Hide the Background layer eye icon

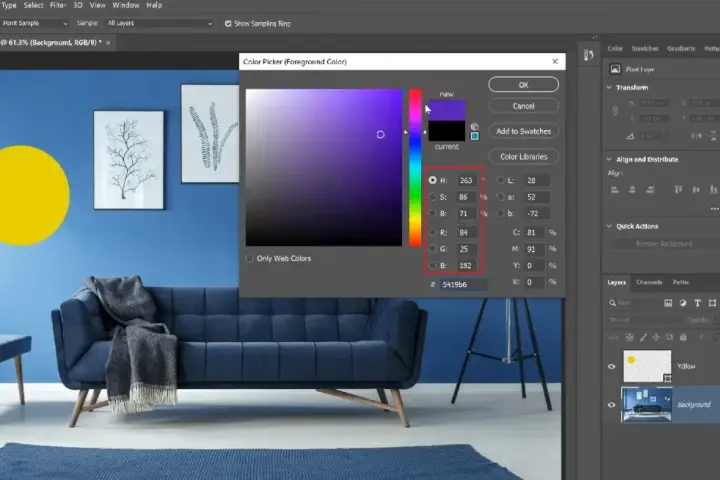612,405
